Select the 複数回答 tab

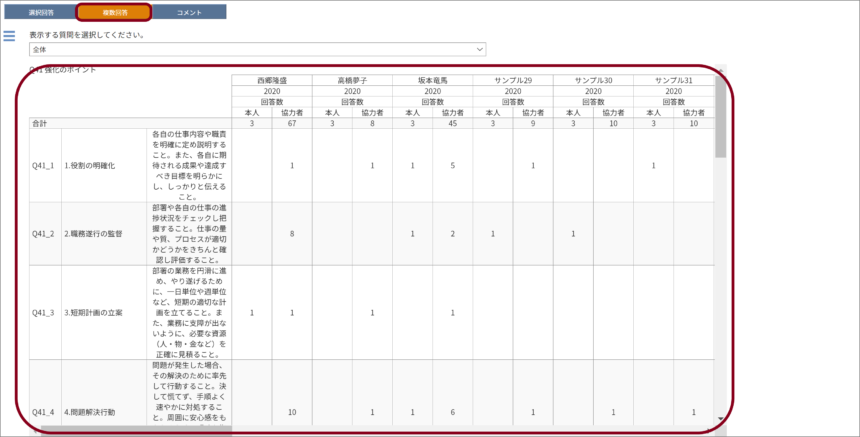coord(113,12)
